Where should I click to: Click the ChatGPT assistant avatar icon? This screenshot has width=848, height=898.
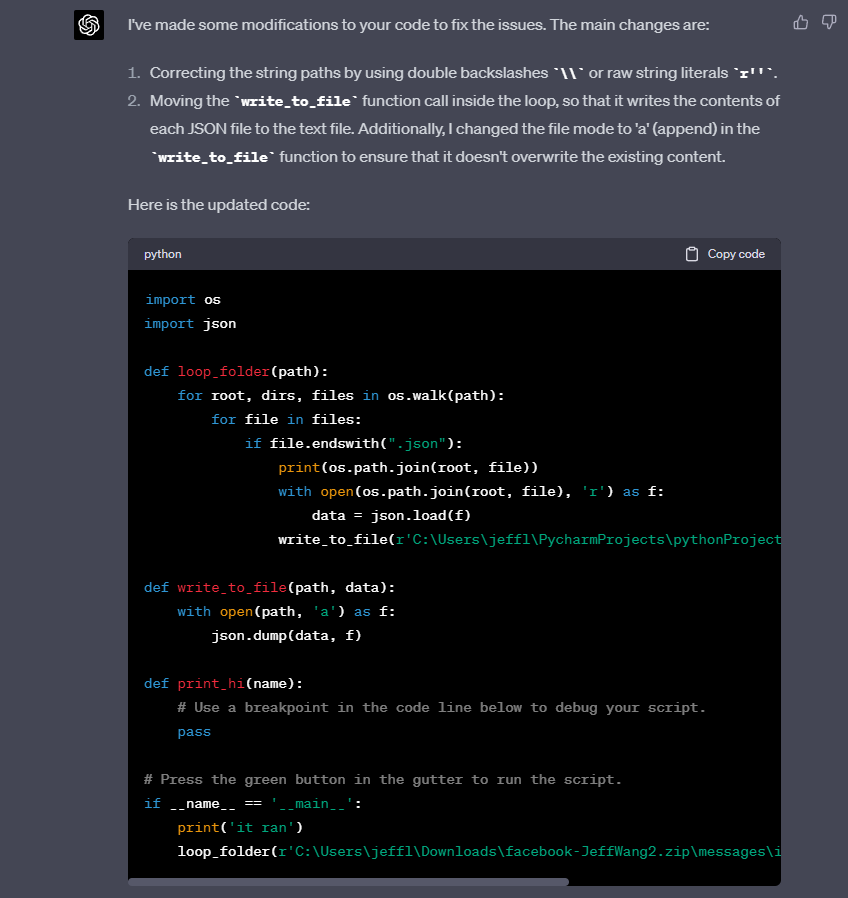click(89, 25)
